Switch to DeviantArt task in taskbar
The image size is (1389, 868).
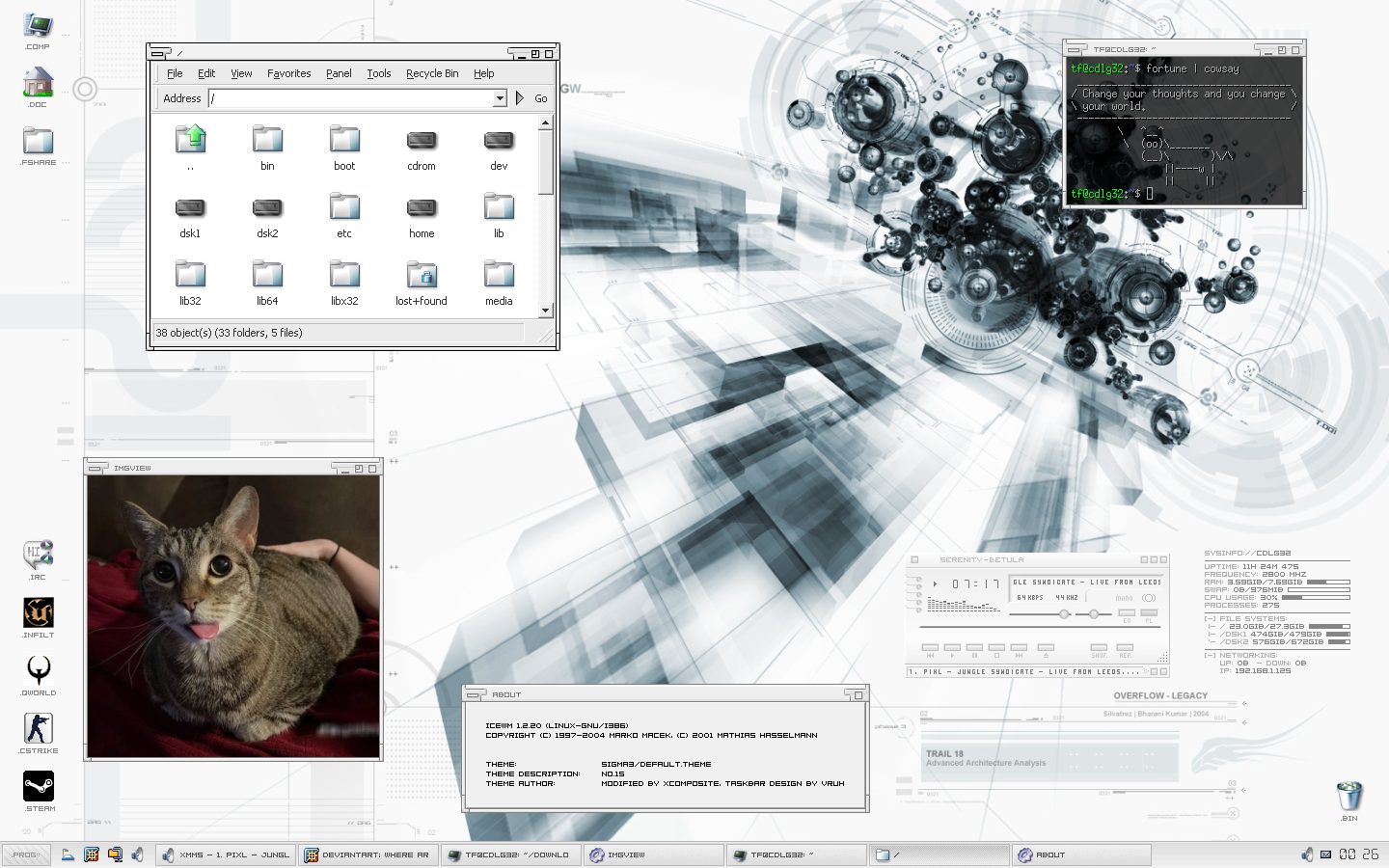click(x=368, y=854)
